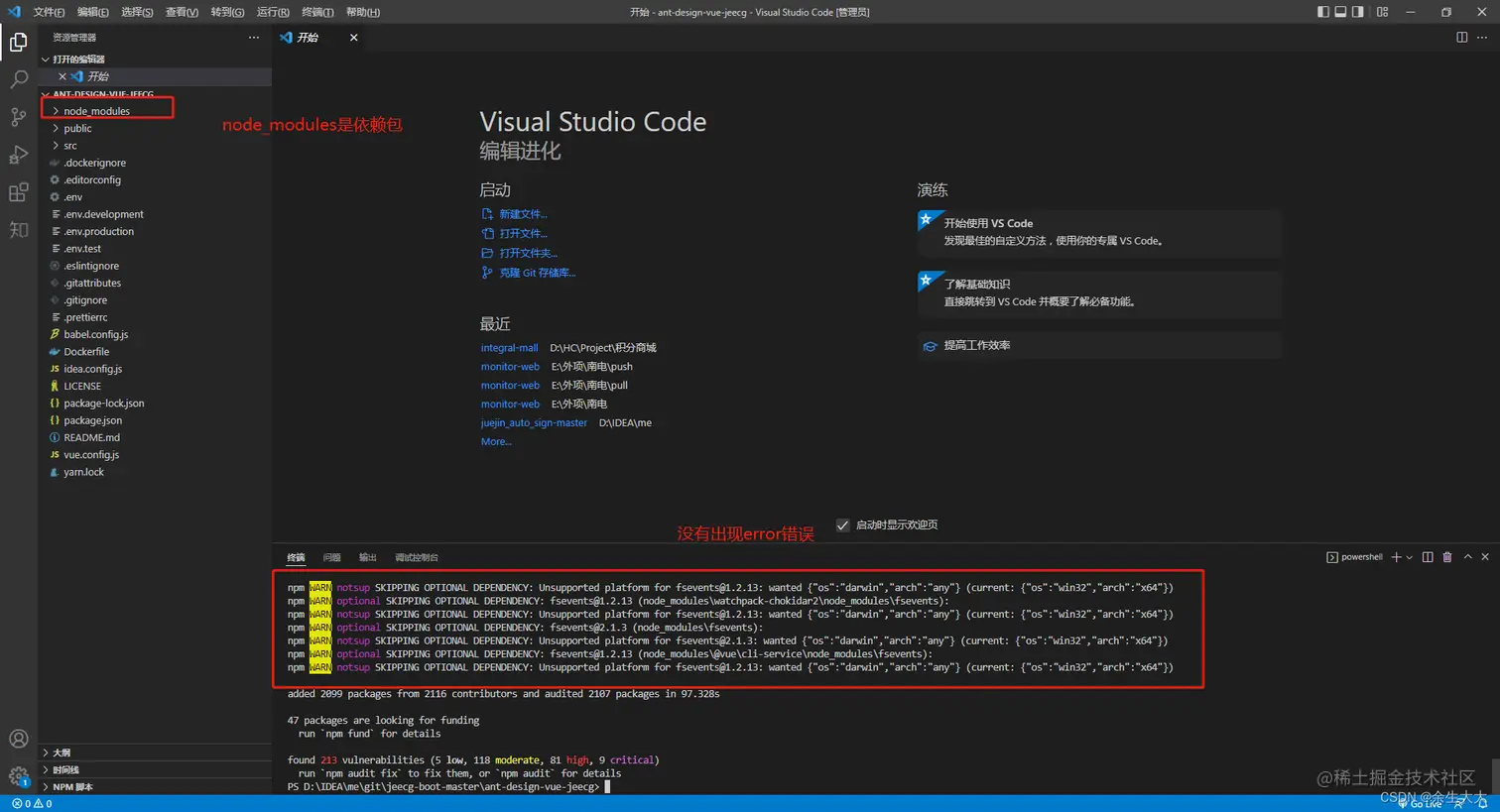Click the 打开文件夹 link
The width and height of the screenshot is (1500, 812).
(528, 253)
